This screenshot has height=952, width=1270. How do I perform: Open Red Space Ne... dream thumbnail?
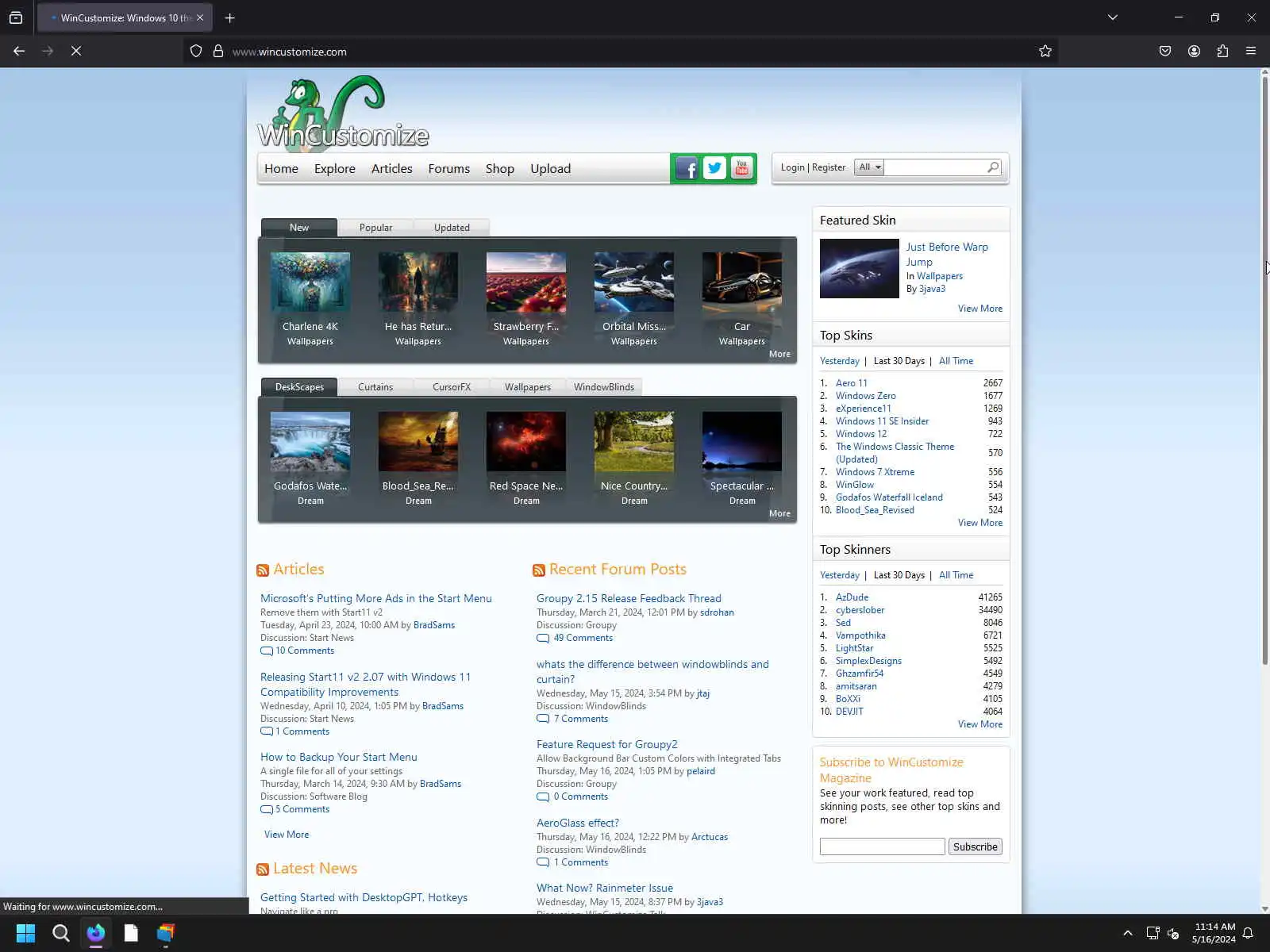526,442
